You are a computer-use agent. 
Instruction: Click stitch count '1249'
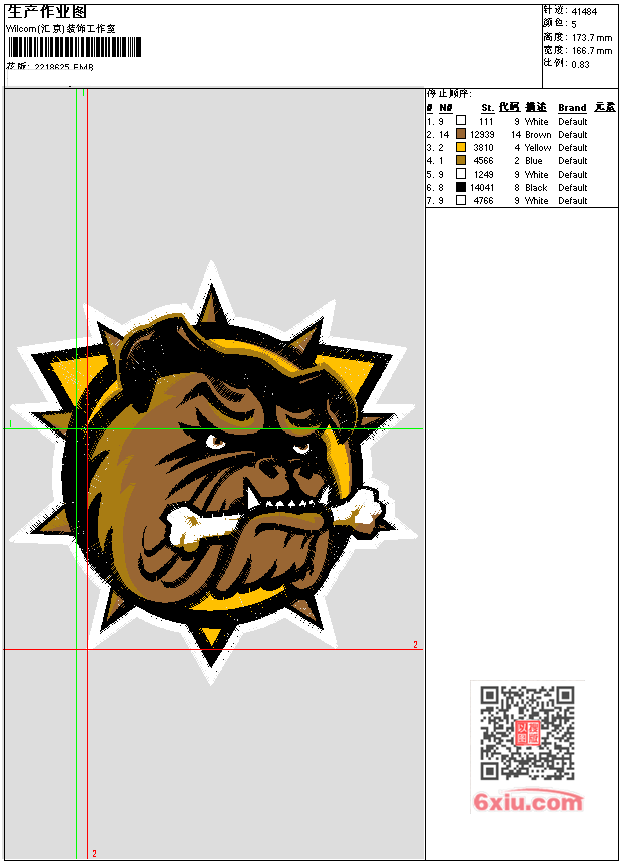(483, 175)
